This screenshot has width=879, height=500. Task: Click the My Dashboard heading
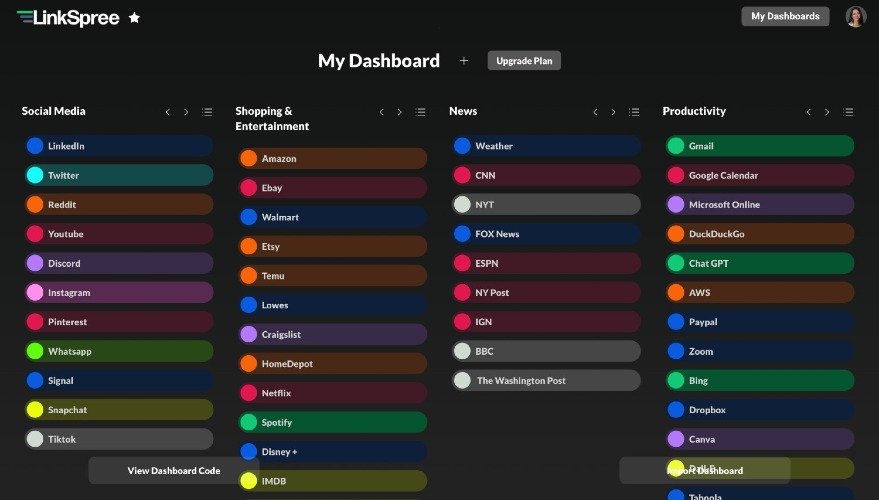click(379, 61)
